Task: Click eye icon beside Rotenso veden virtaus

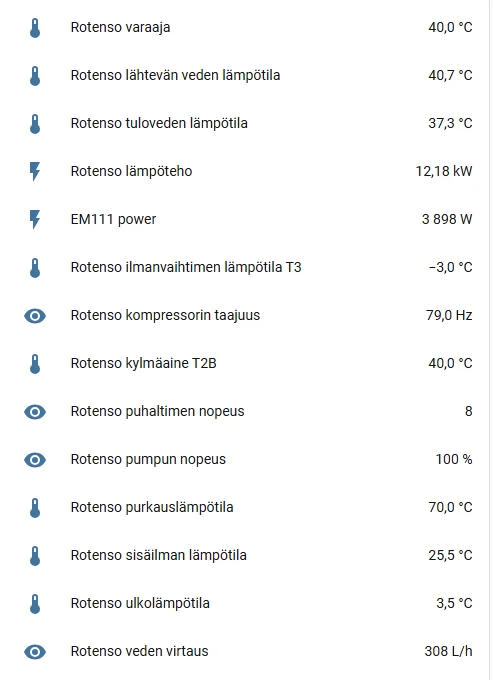Action: (x=35, y=652)
